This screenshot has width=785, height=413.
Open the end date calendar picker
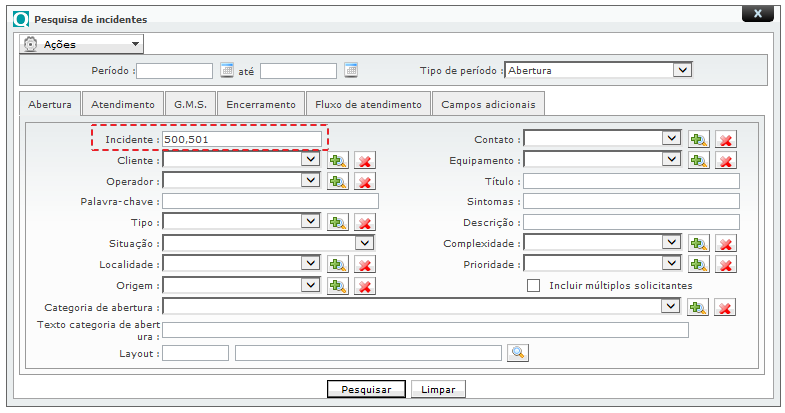click(x=351, y=70)
